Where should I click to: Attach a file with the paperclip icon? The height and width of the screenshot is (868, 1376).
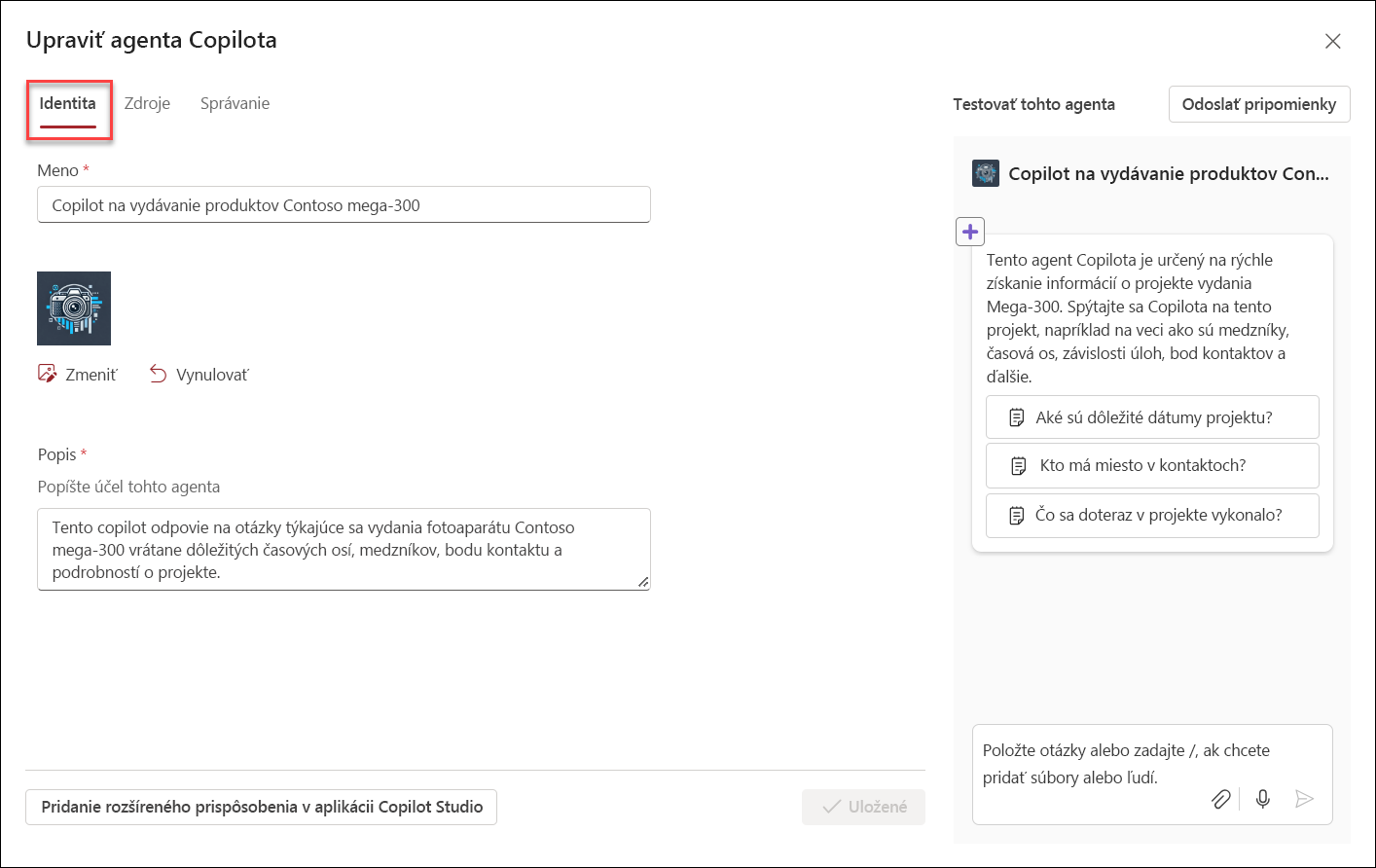tap(1220, 799)
